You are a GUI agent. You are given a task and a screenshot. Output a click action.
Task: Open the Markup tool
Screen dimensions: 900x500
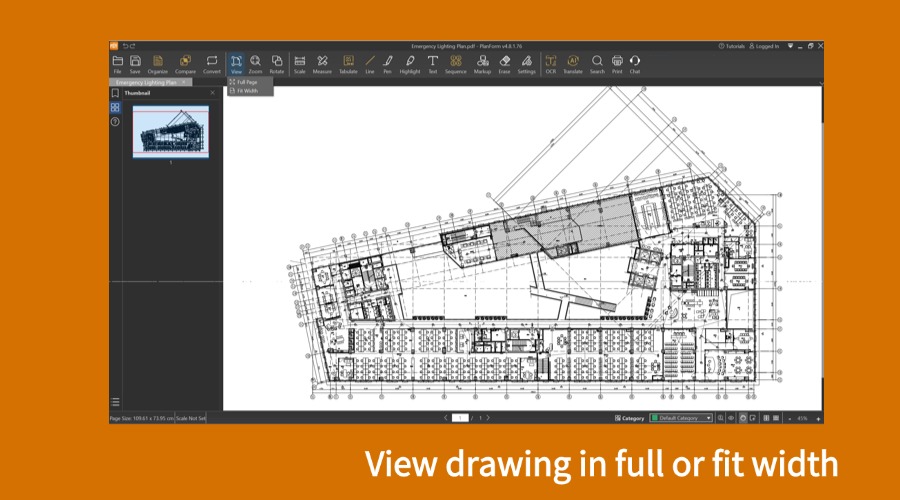pyautogui.click(x=482, y=64)
